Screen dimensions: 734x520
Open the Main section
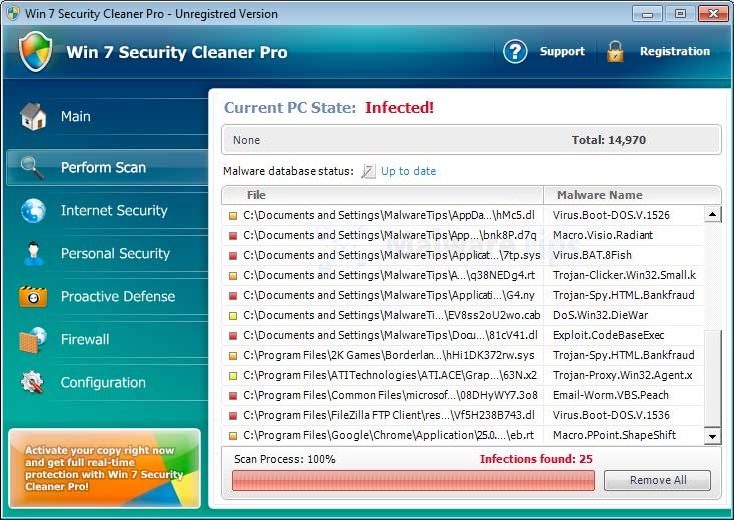(x=76, y=117)
